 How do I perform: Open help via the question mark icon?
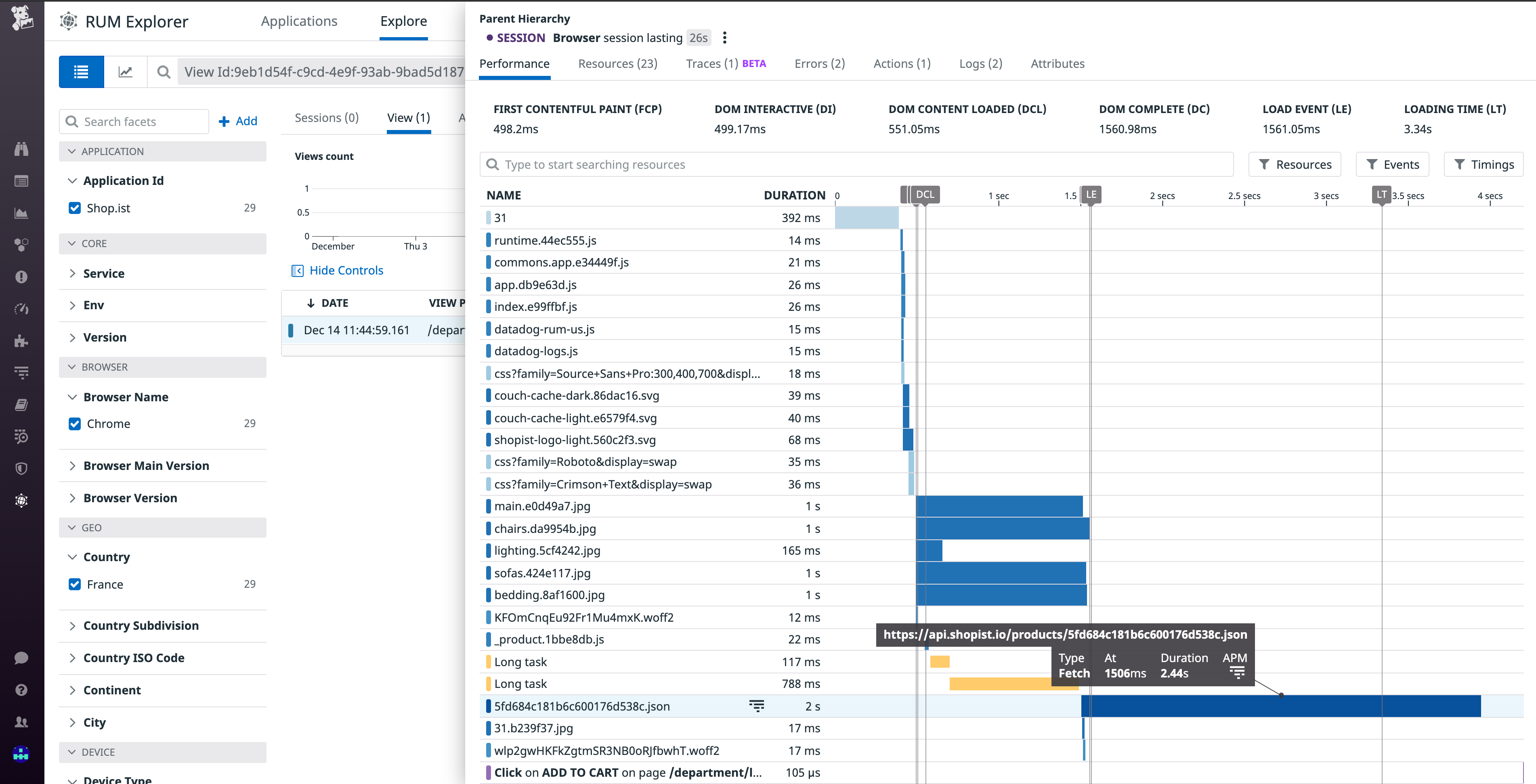[x=21, y=690]
